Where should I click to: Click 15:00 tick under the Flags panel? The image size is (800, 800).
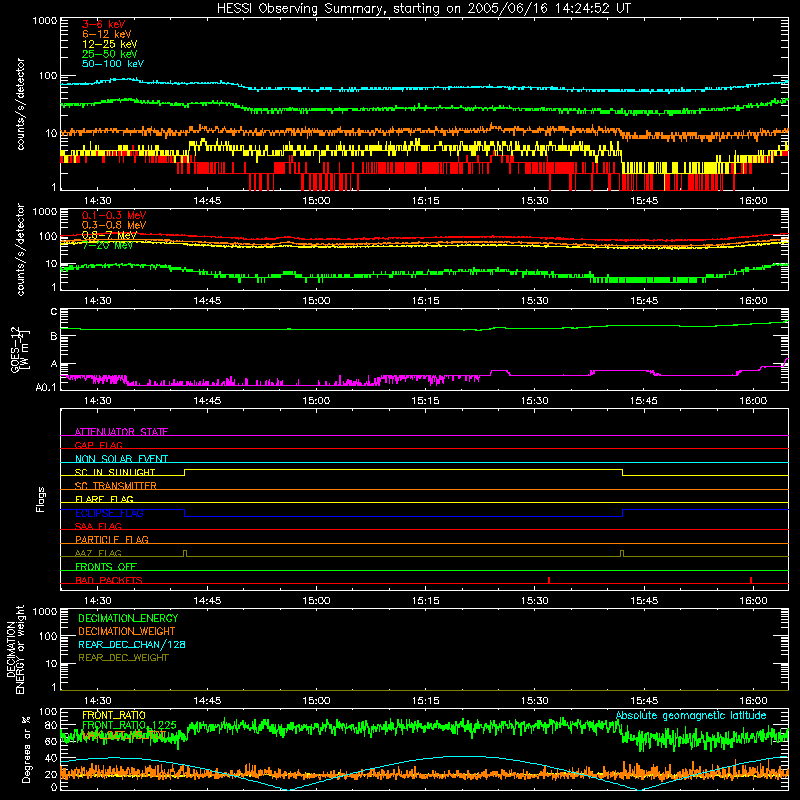click(316, 601)
